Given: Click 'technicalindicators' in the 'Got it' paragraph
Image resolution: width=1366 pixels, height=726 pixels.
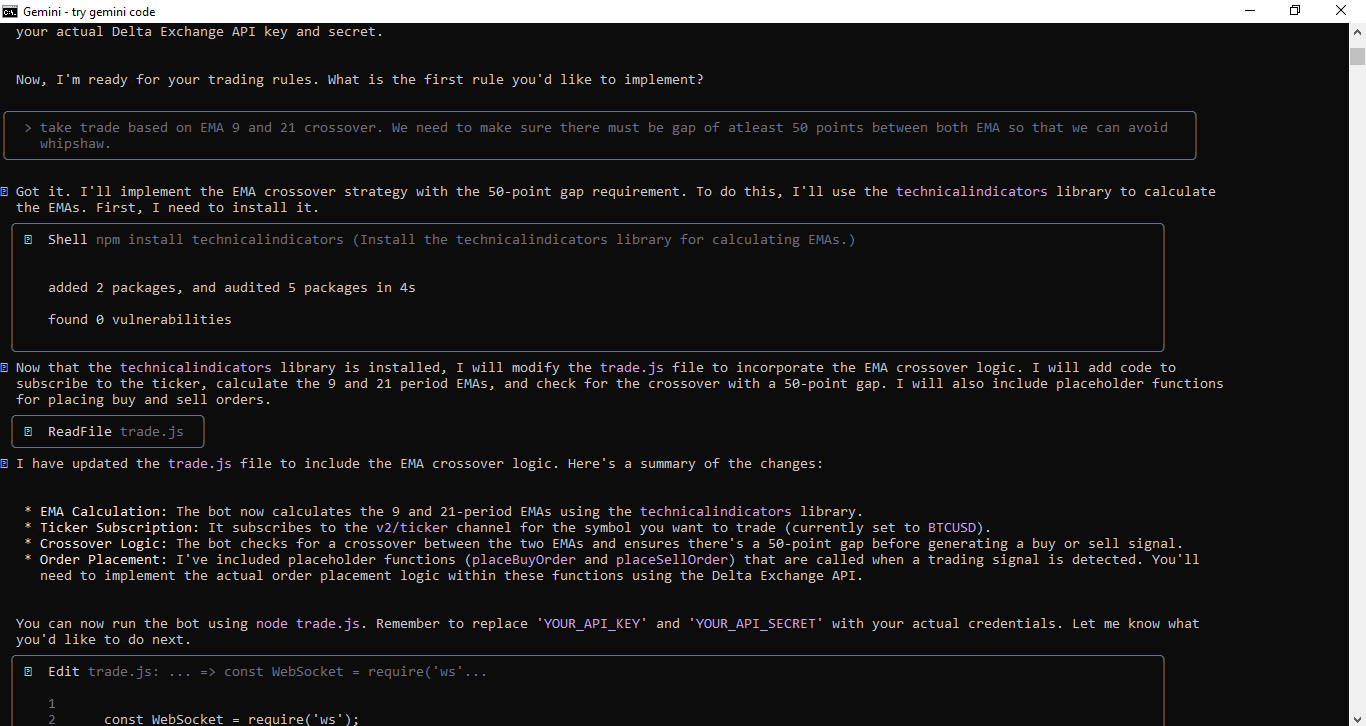Looking at the screenshot, I should pyautogui.click(x=972, y=191).
